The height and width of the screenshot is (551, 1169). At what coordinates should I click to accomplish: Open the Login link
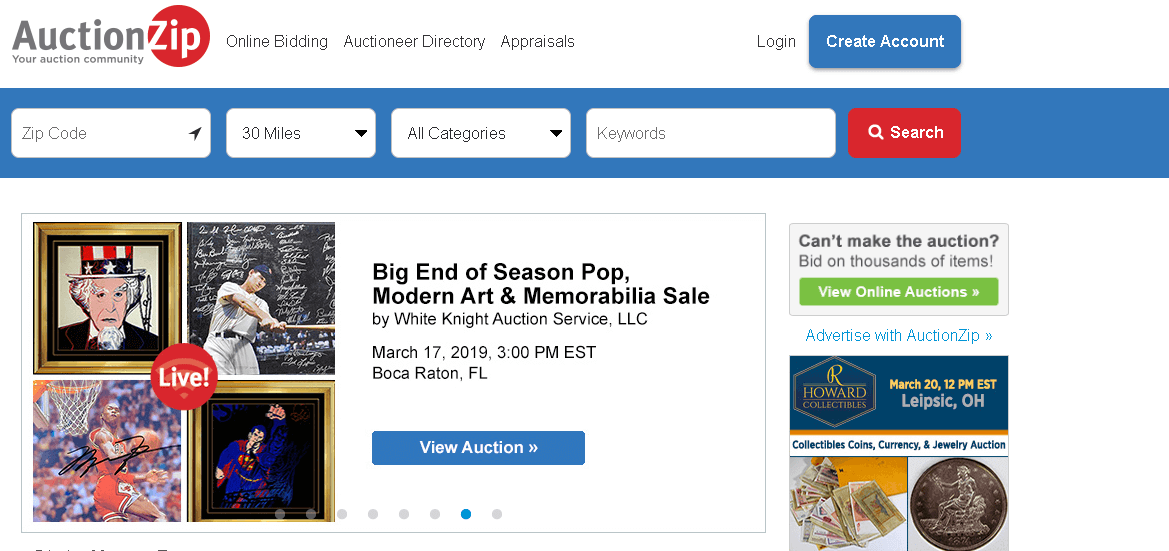[x=776, y=42]
